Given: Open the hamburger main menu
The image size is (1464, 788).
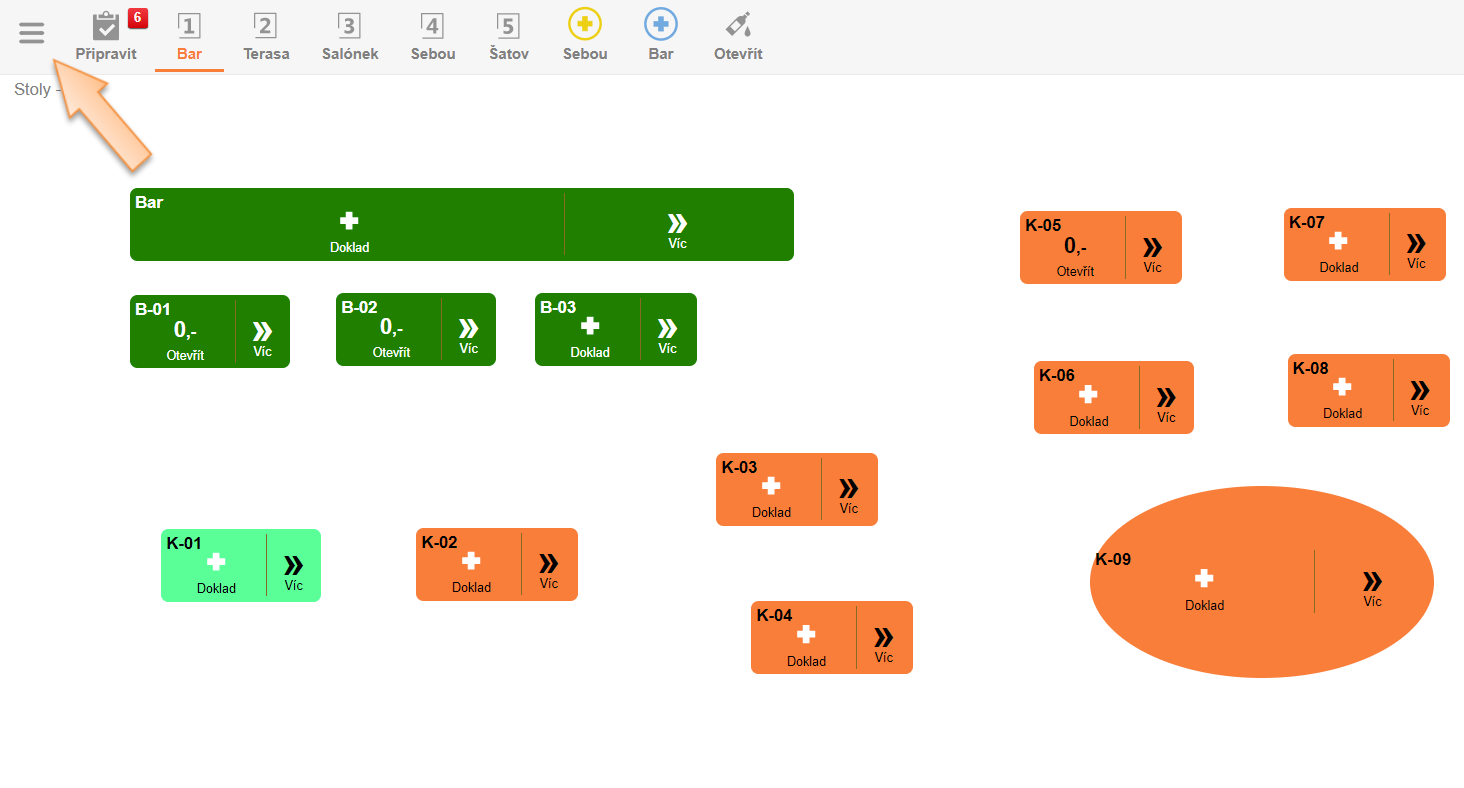Looking at the screenshot, I should click(32, 34).
